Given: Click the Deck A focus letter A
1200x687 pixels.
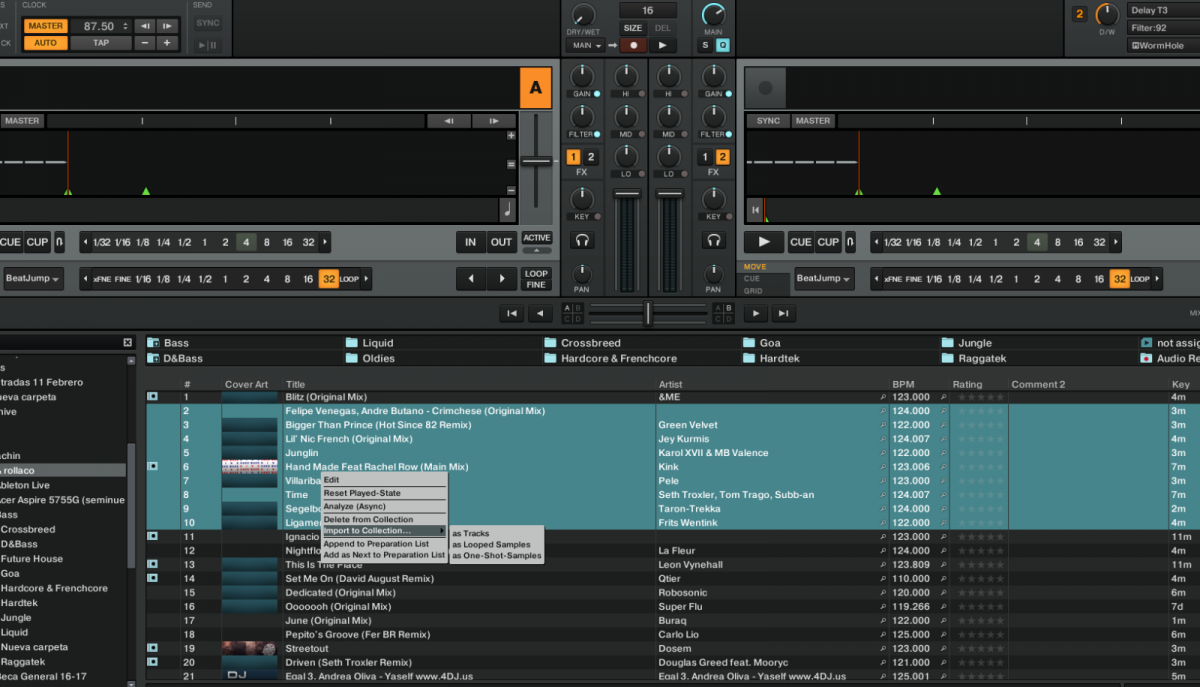Looking at the screenshot, I should 535,88.
